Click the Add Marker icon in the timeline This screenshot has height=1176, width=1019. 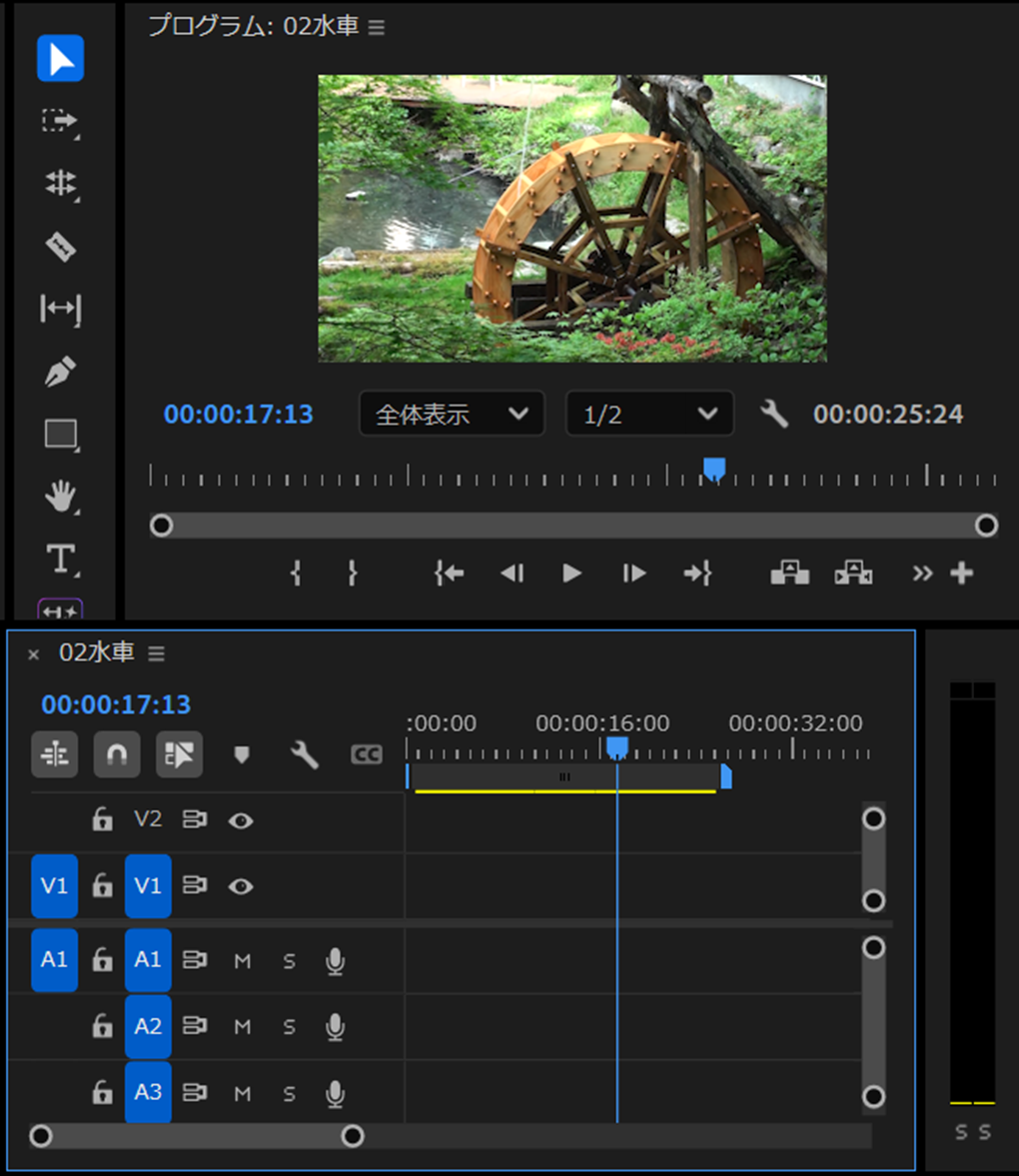[241, 754]
